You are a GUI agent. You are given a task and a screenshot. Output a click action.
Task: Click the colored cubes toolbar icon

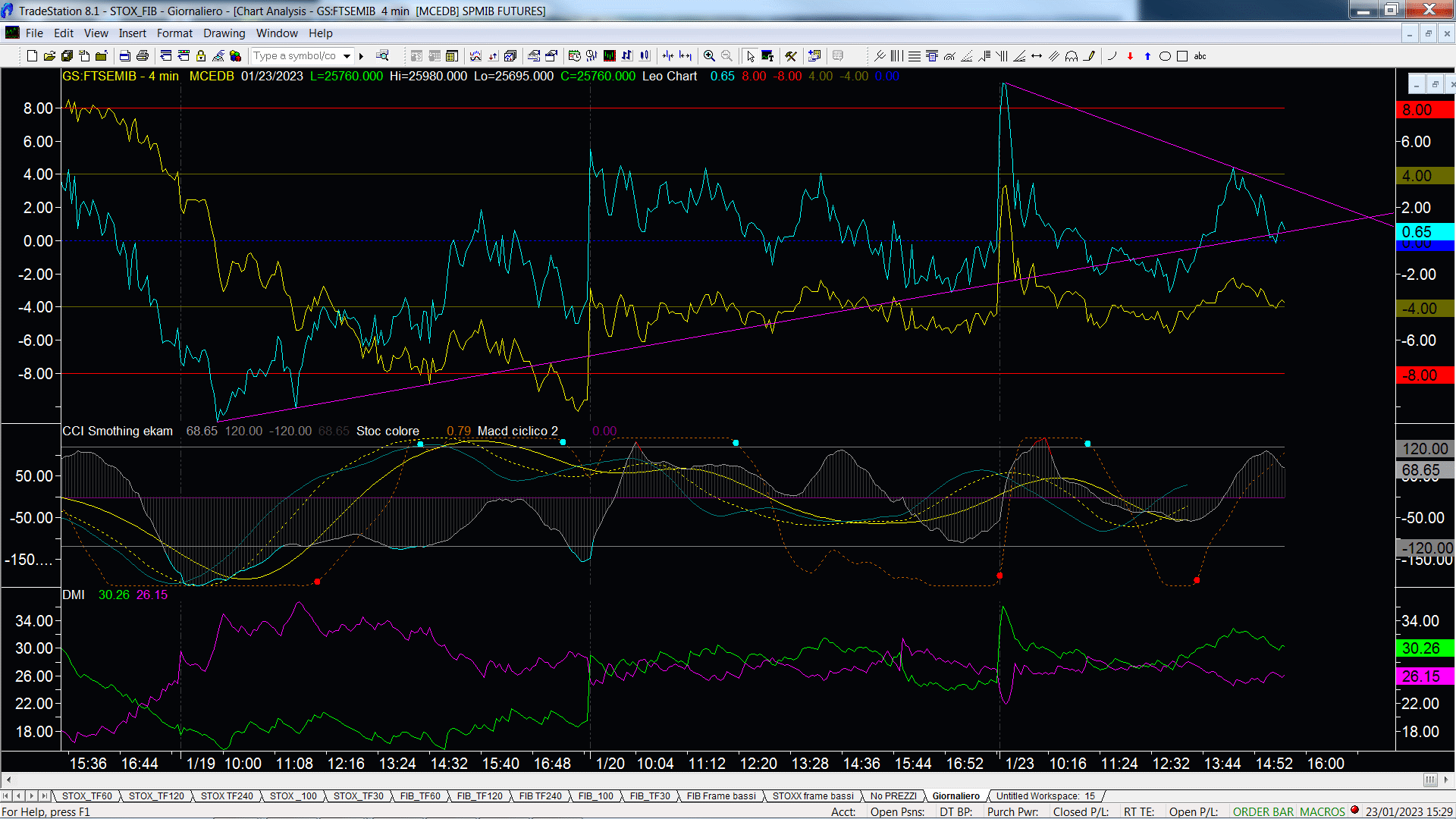235,56
